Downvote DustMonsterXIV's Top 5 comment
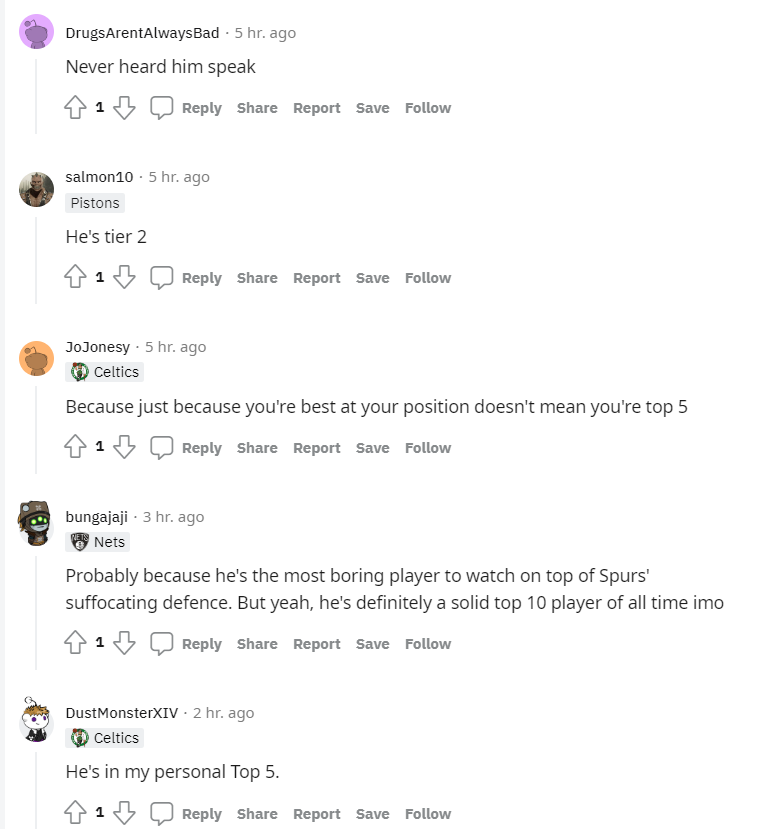 (x=124, y=813)
